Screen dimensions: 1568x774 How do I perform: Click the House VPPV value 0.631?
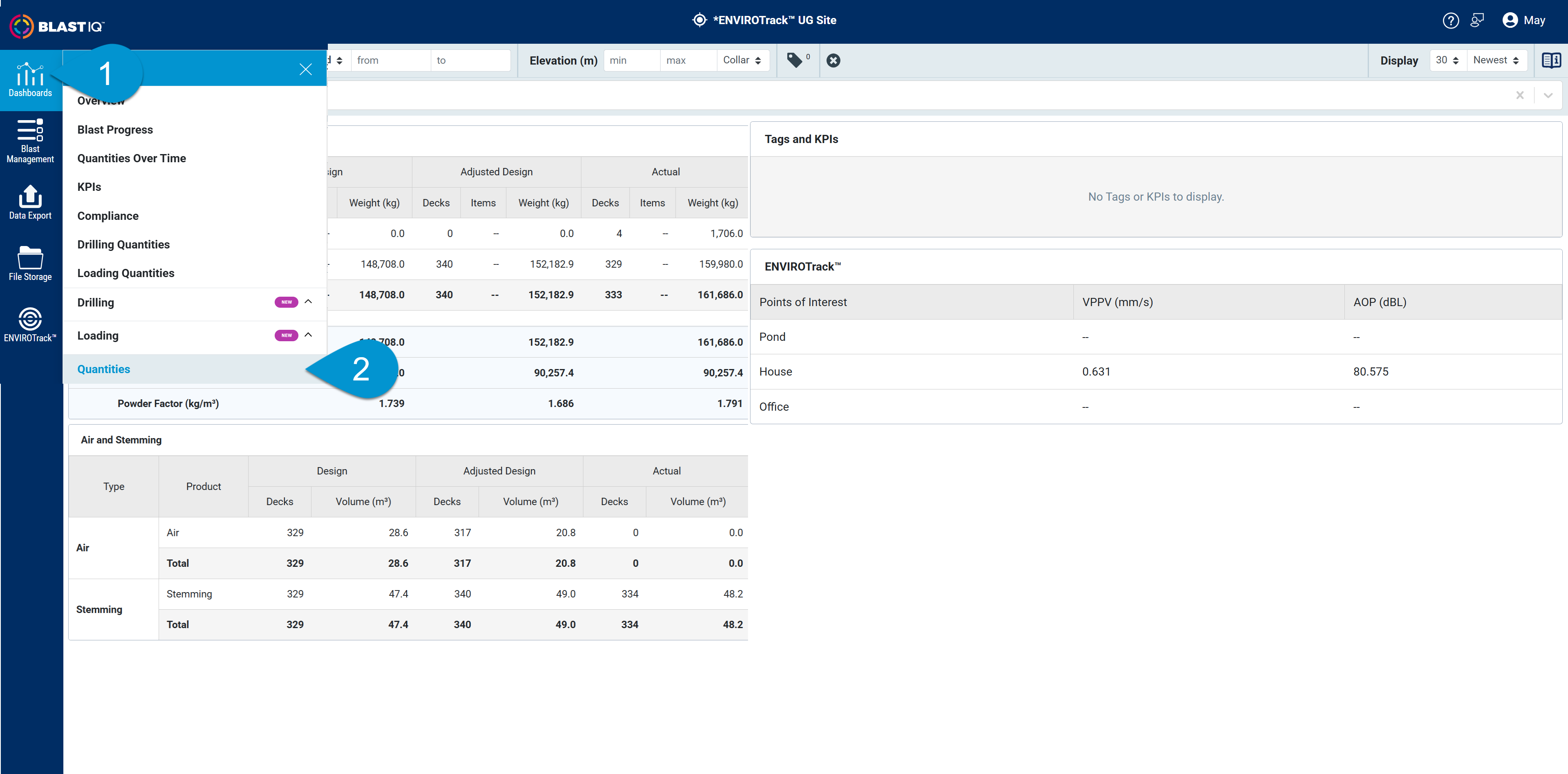pyautogui.click(x=1095, y=372)
